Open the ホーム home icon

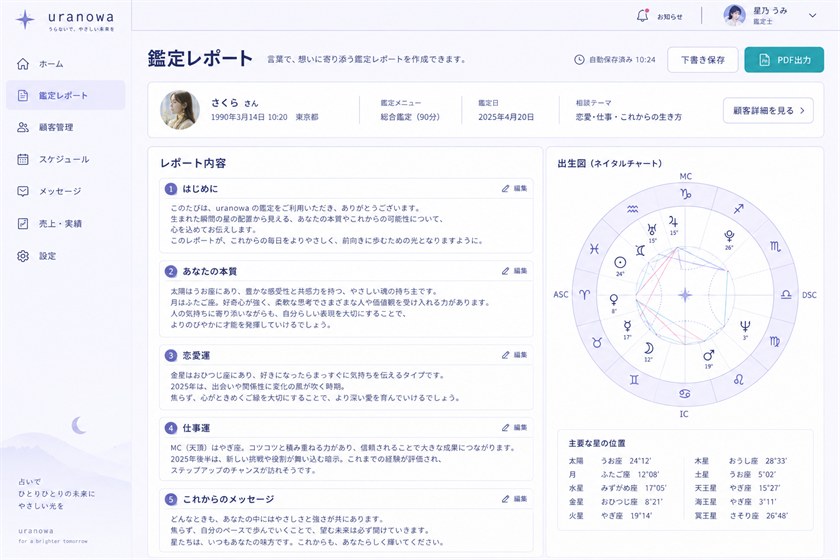tap(23, 64)
